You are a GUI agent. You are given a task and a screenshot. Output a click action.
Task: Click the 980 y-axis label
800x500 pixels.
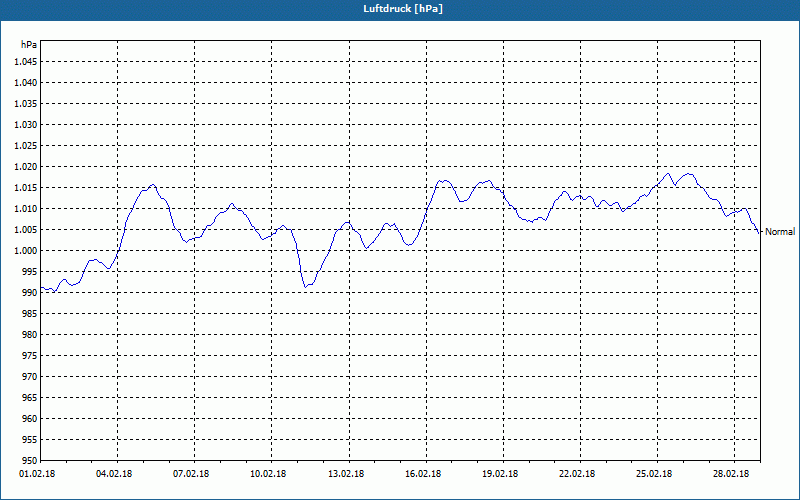[x=30, y=335]
